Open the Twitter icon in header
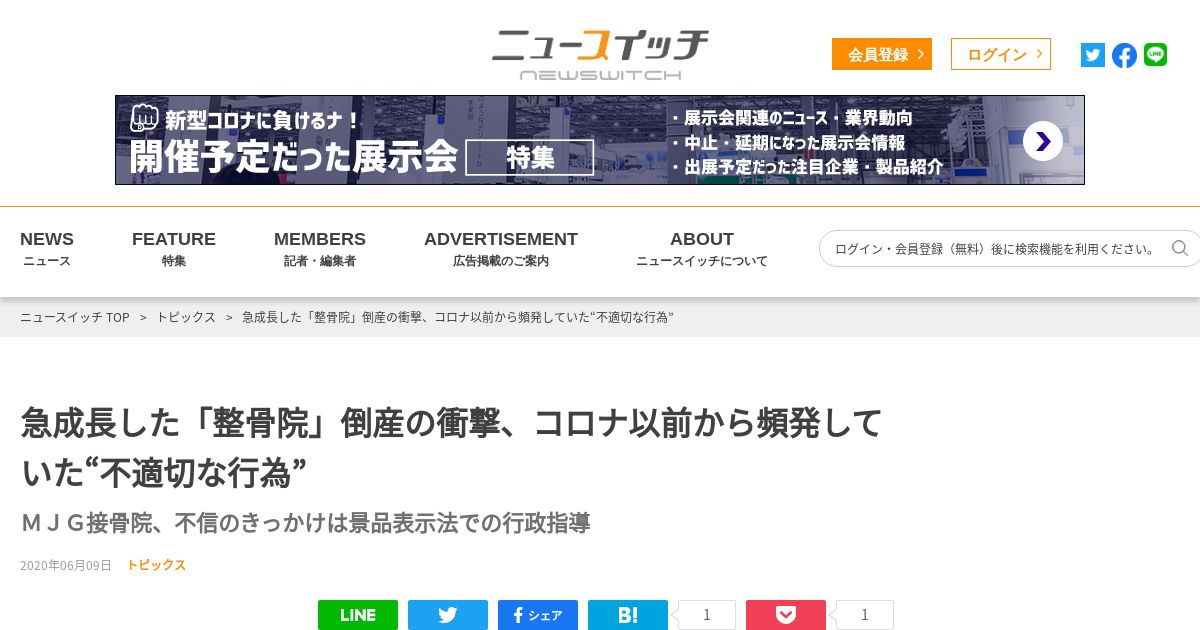1200x630 pixels. tap(1093, 55)
